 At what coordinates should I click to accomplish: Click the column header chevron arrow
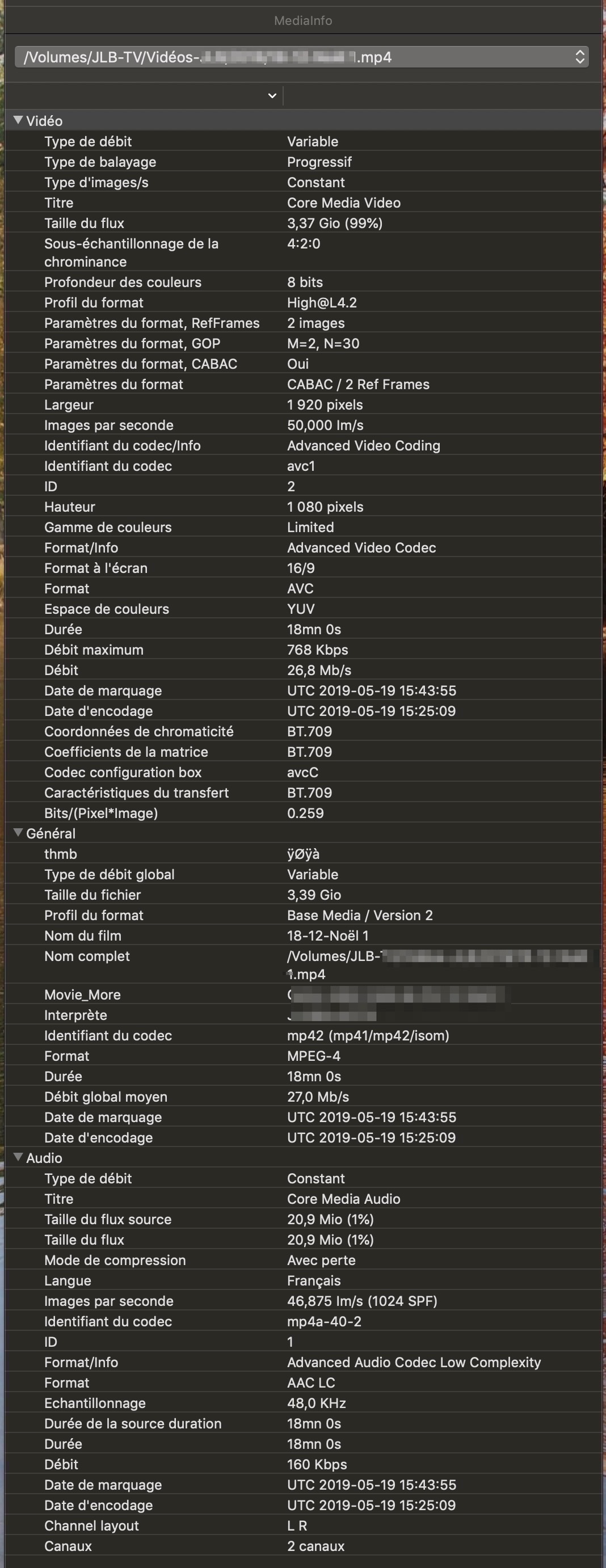[272, 95]
